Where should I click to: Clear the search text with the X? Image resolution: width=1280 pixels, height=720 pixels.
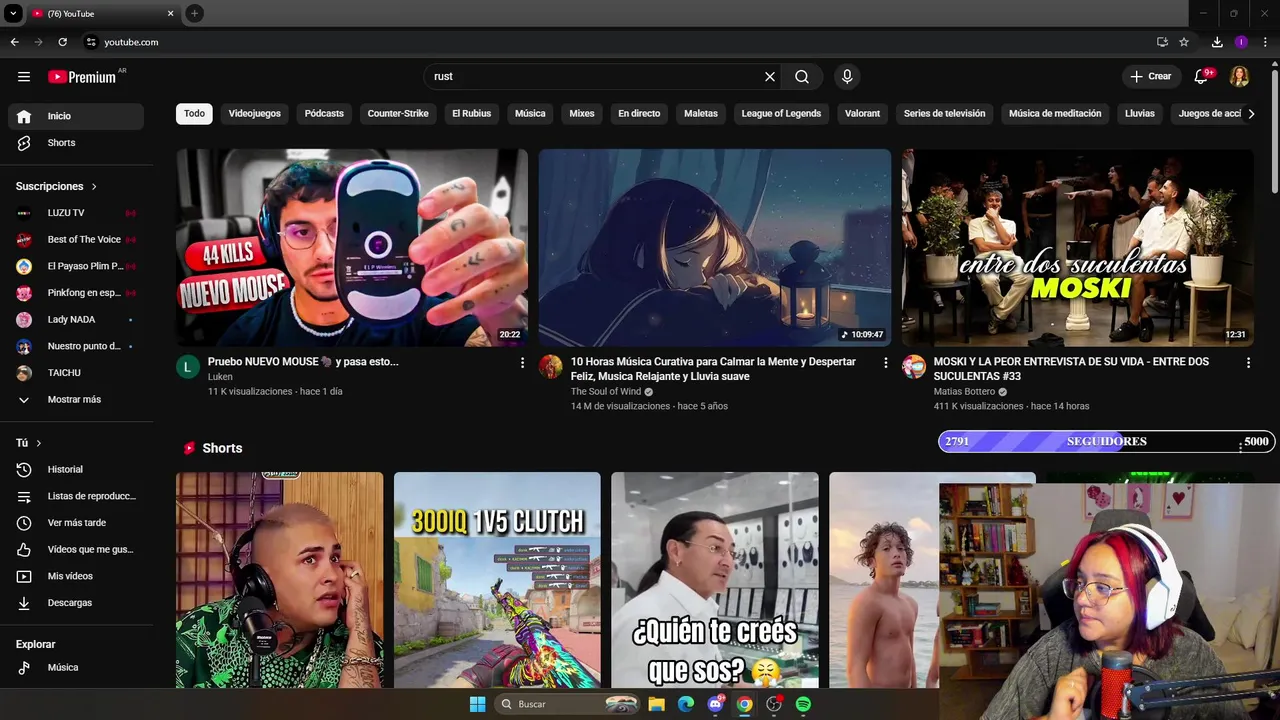770,76
